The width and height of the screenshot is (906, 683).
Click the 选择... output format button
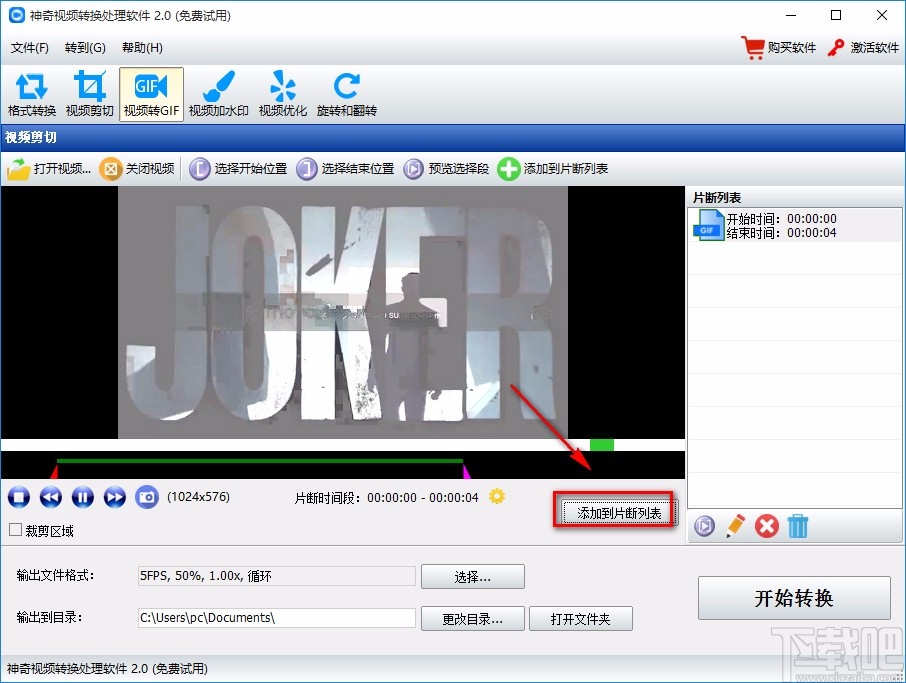473,577
